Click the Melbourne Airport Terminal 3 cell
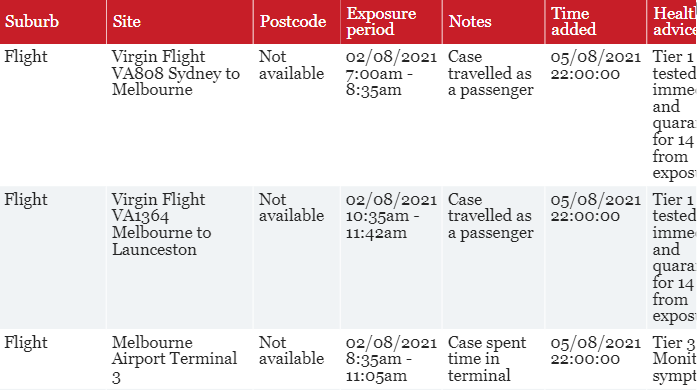Screen dimensions: 697x390 click(x=180, y=360)
